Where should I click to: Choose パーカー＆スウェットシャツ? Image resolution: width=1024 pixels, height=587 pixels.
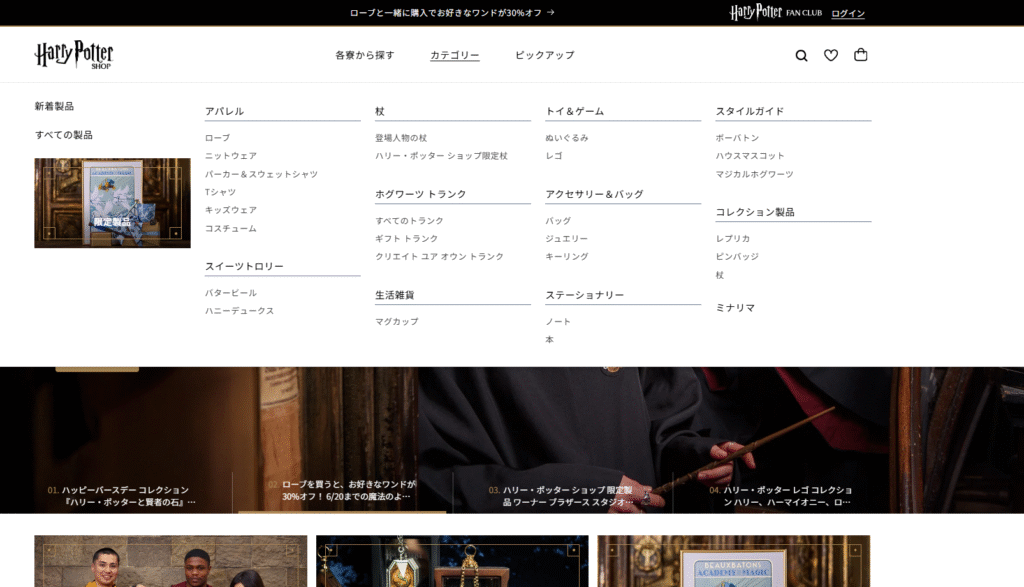[x=261, y=174]
